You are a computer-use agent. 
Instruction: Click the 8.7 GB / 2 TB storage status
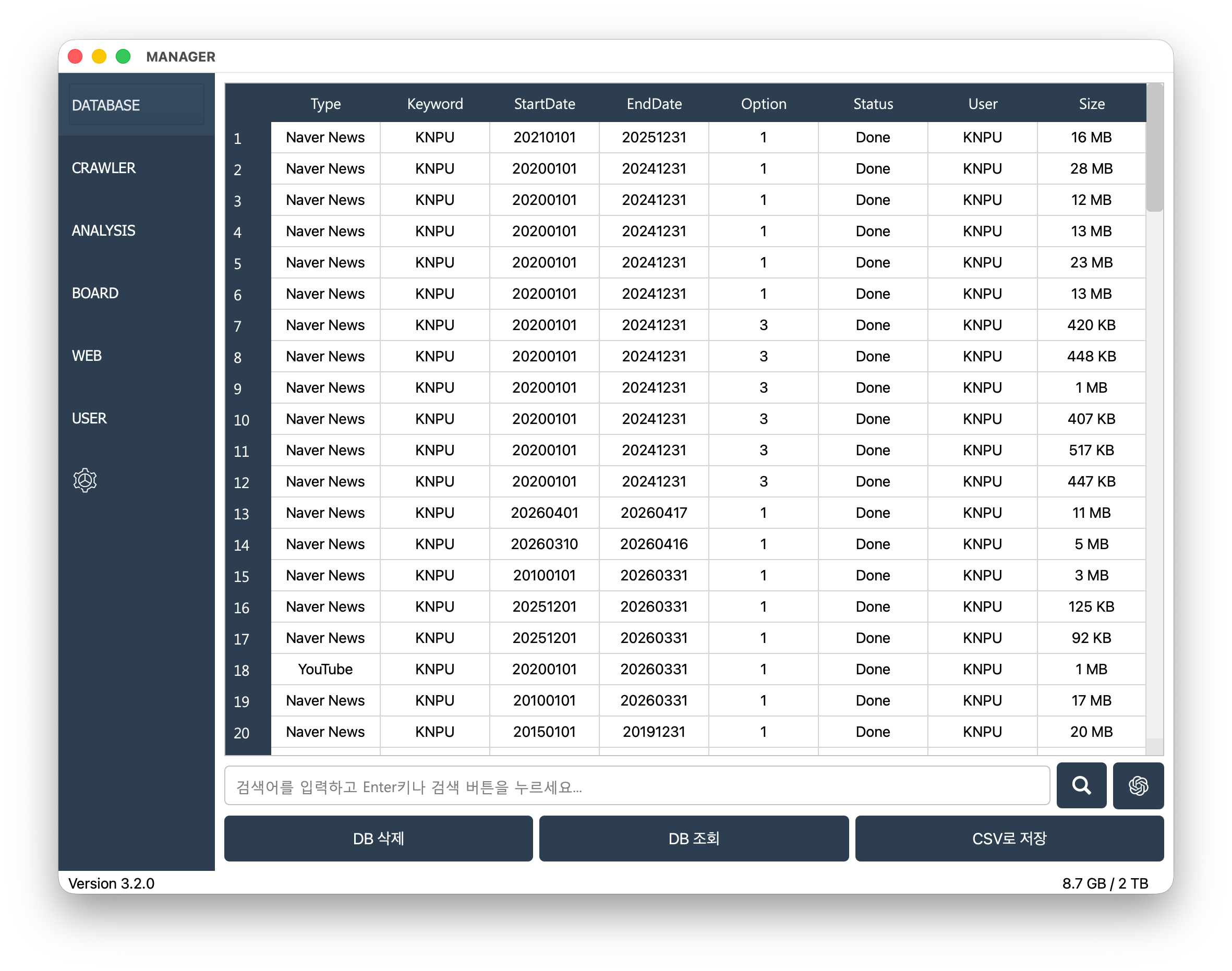1105,883
